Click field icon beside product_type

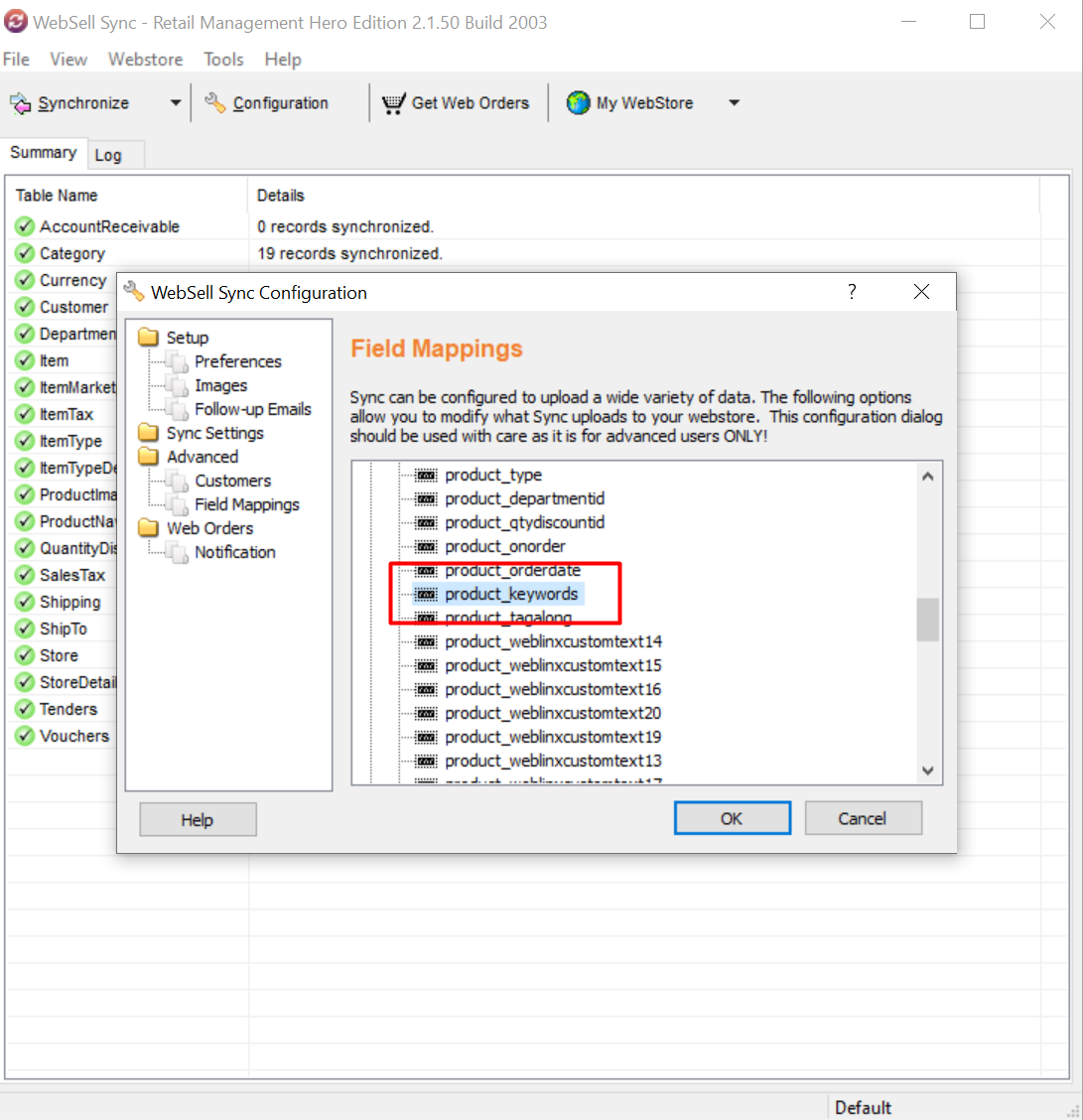[426, 475]
